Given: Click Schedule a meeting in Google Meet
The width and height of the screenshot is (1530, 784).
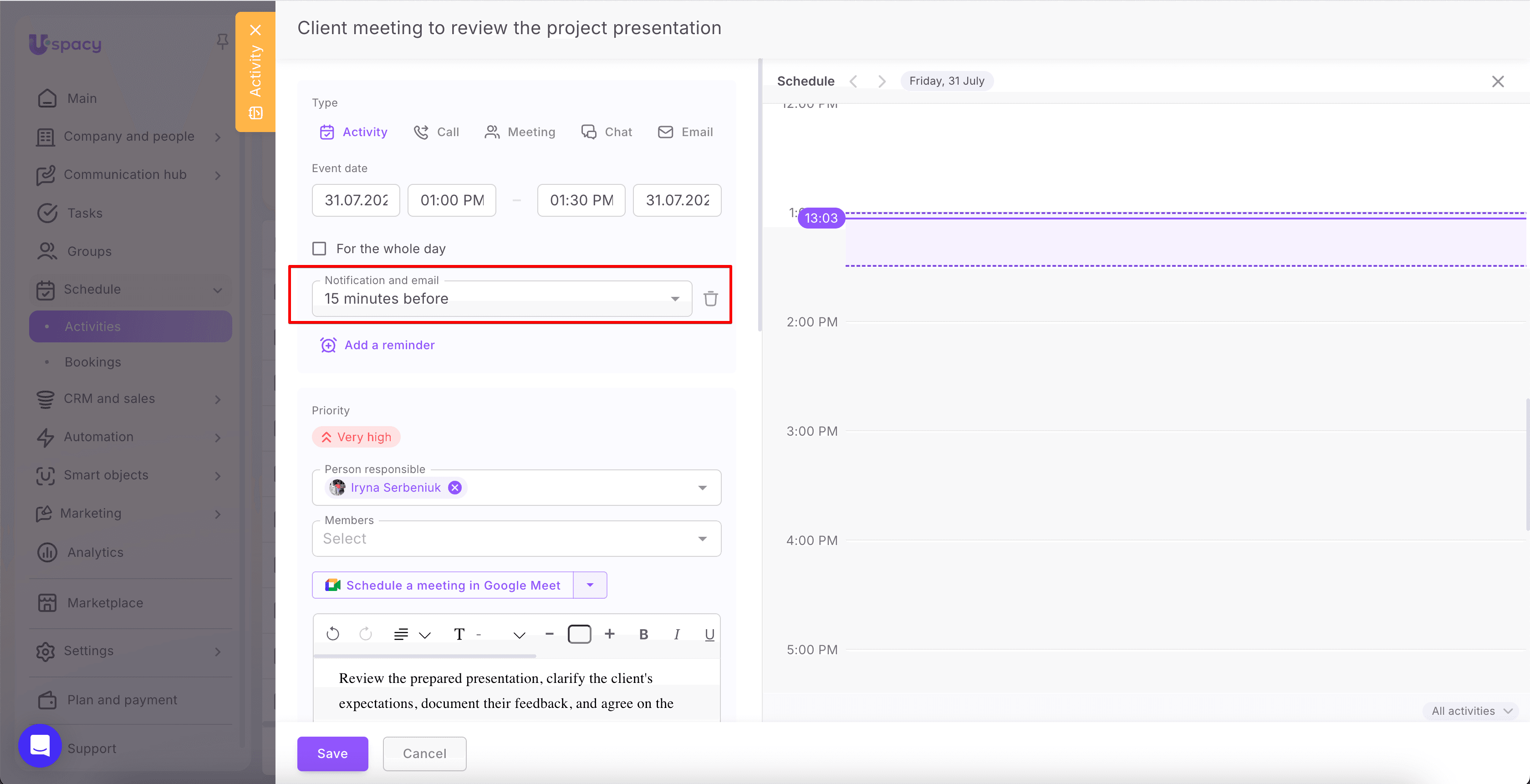Looking at the screenshot, I should 443,585.
